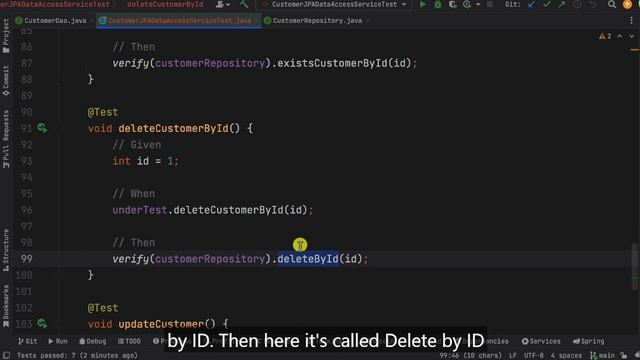The image size is (640, 360).
Task: Open the Services tool window
Action: tap(541, 341)
